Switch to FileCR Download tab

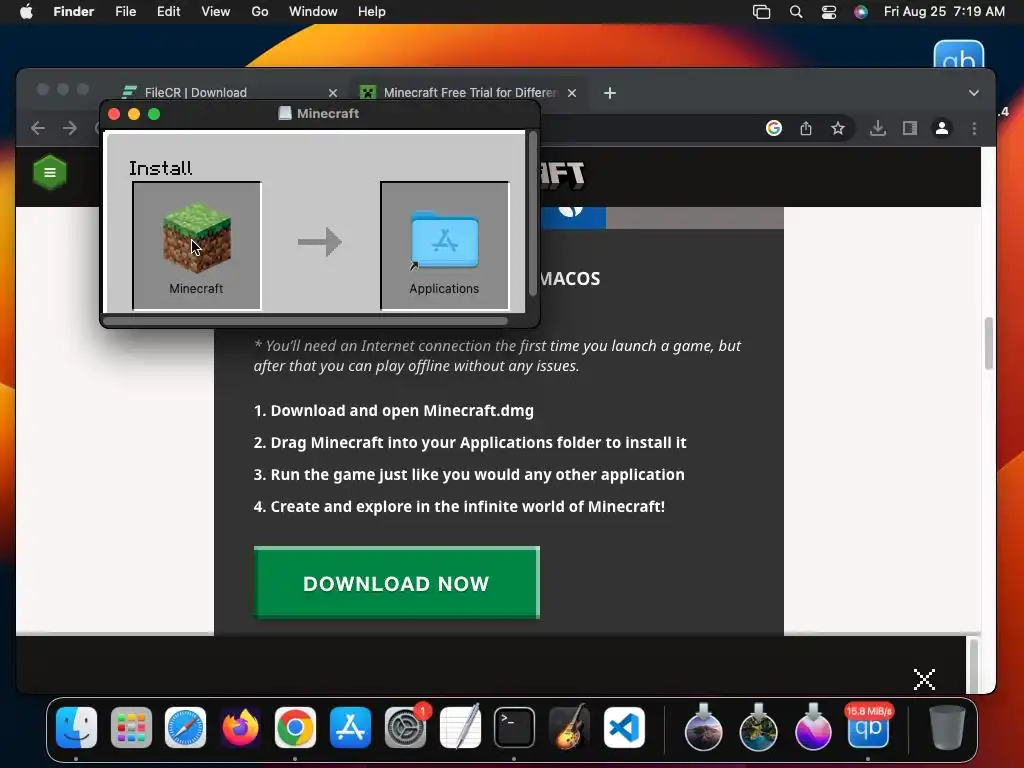click(x=195, y=93)
